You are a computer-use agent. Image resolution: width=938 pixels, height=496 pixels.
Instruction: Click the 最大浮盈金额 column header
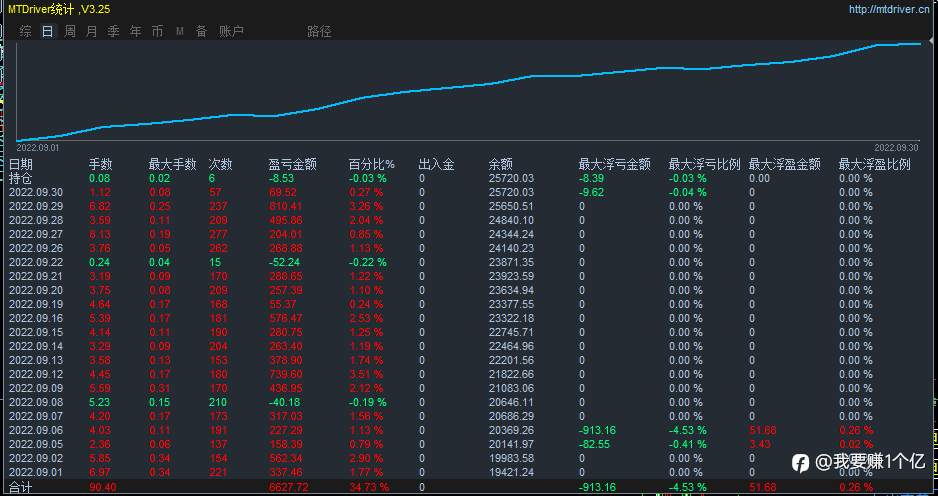785,164
